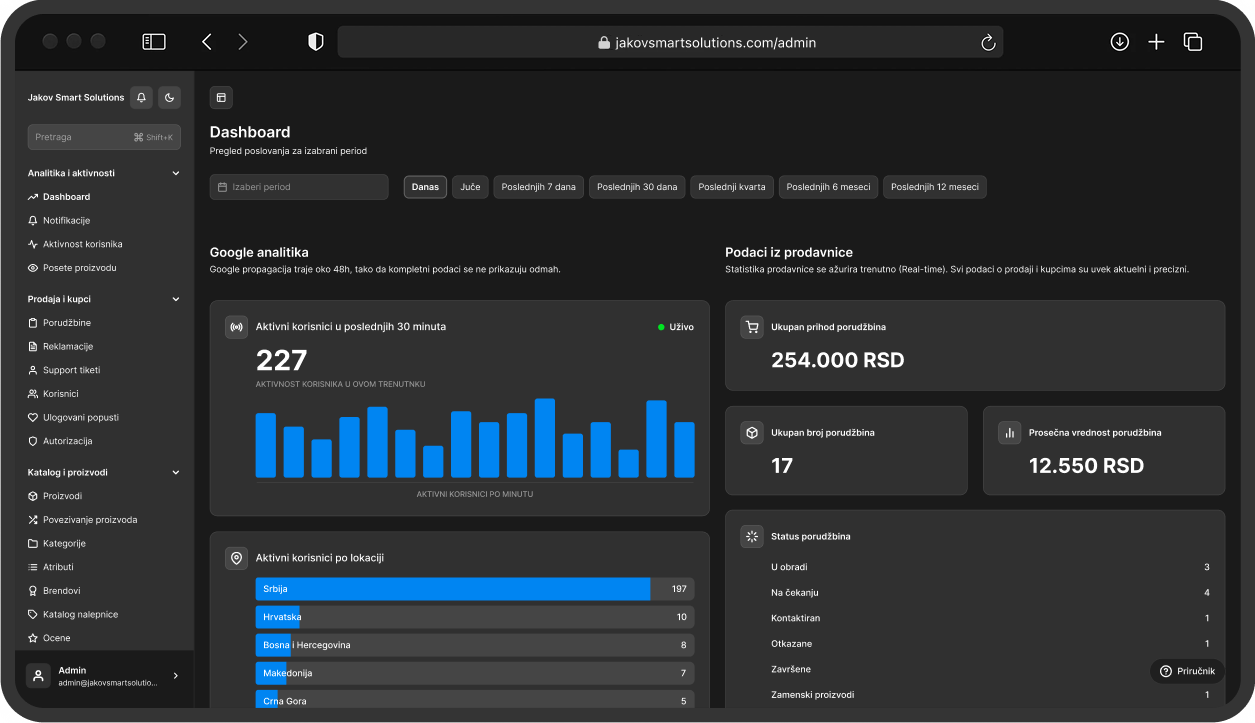Click the live broadcast icon for active users
This screenshot has height=723, width=1255.
point(237,327)
